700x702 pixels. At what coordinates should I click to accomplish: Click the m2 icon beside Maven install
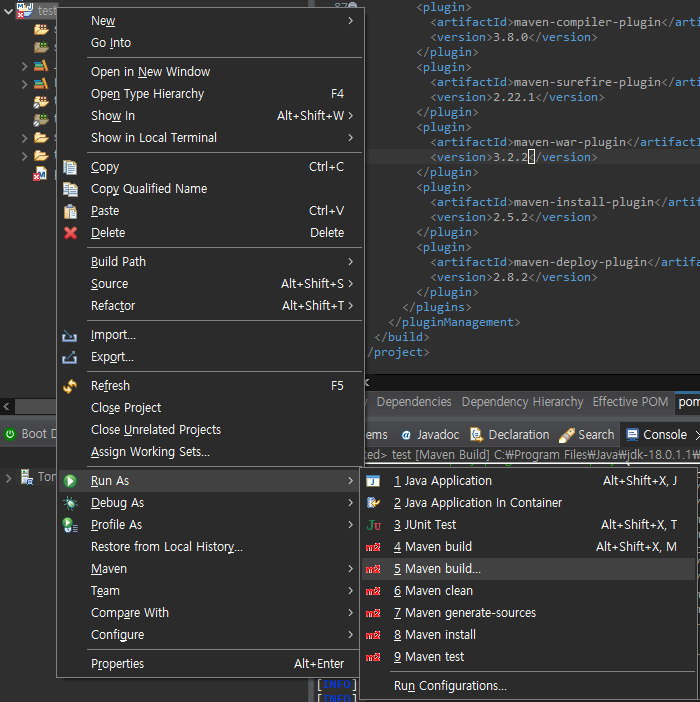[373, 635]
